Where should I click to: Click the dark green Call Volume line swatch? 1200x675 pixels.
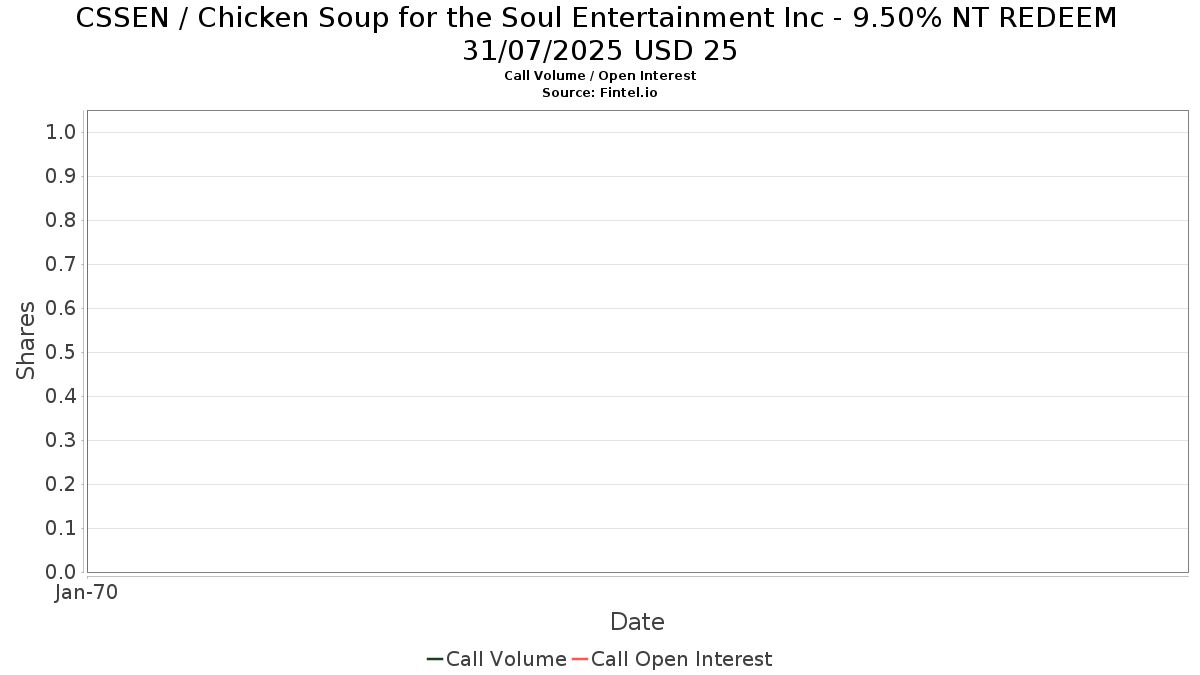[x=435, y=659]
